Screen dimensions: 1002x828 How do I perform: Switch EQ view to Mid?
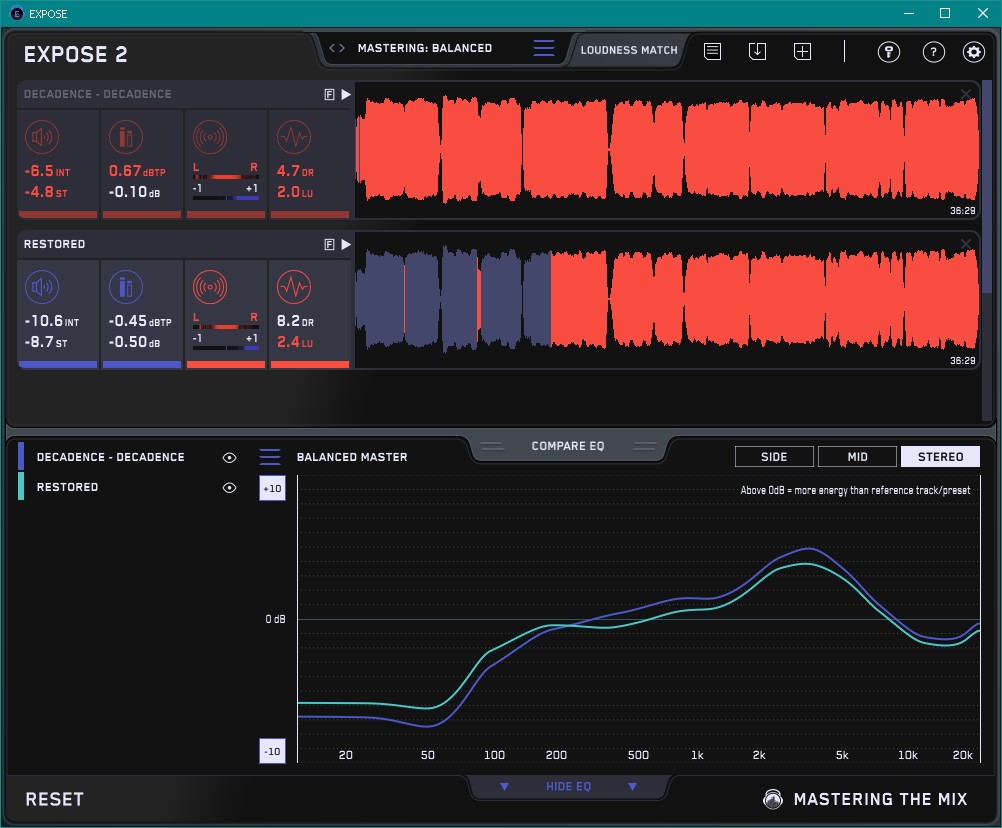(858, 457)
